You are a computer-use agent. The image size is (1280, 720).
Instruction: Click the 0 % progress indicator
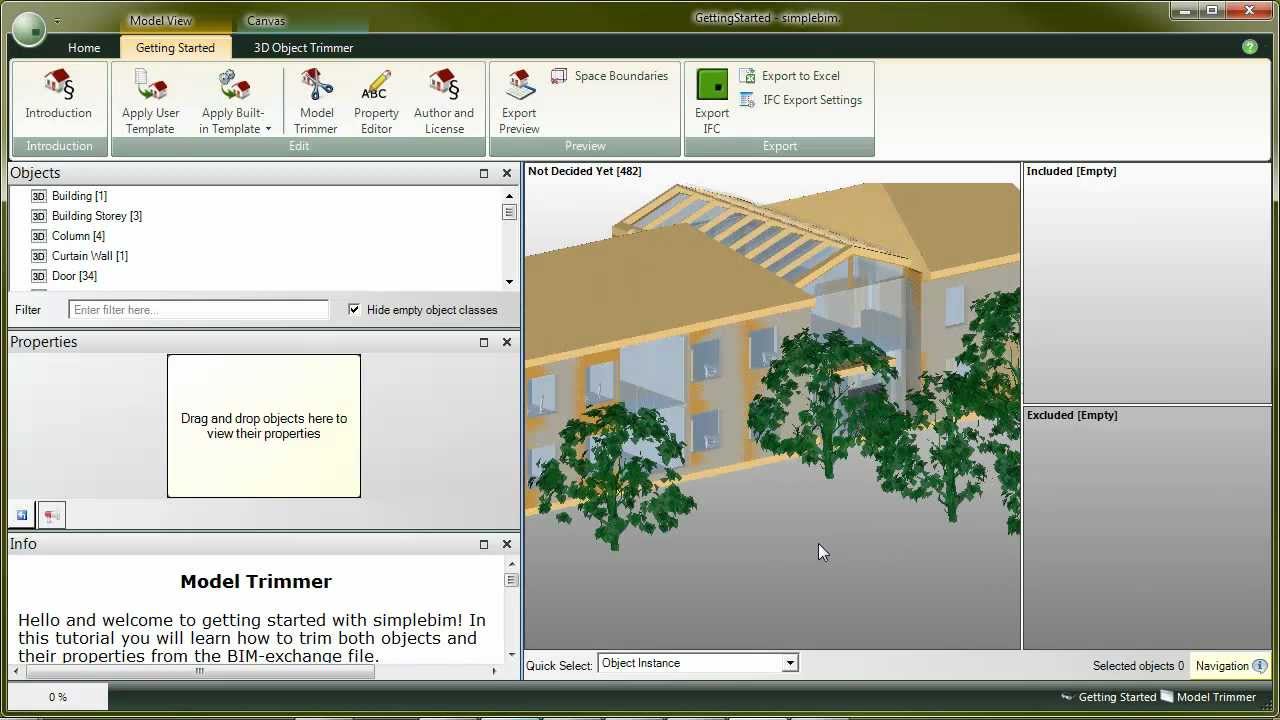tap(58, 697)
